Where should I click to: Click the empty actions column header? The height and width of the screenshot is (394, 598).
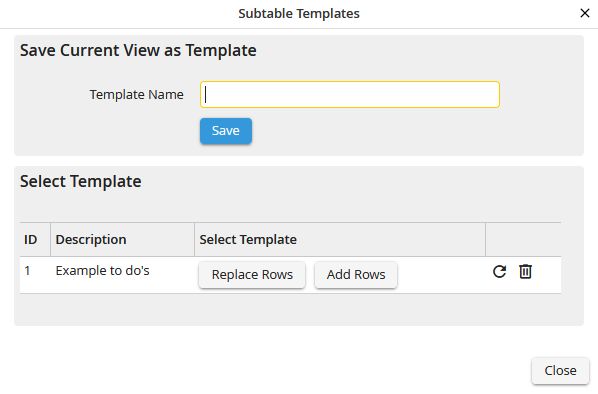[523, 240]
